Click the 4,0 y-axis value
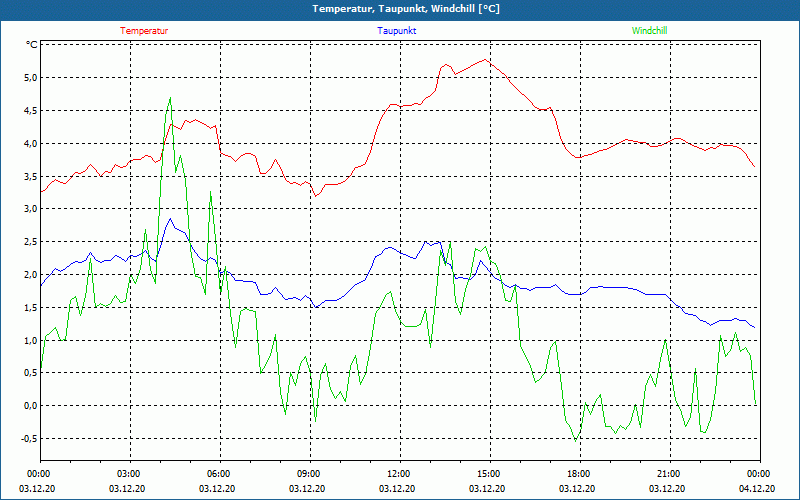This screenshot has height=500, width=800. click(31, 143)
